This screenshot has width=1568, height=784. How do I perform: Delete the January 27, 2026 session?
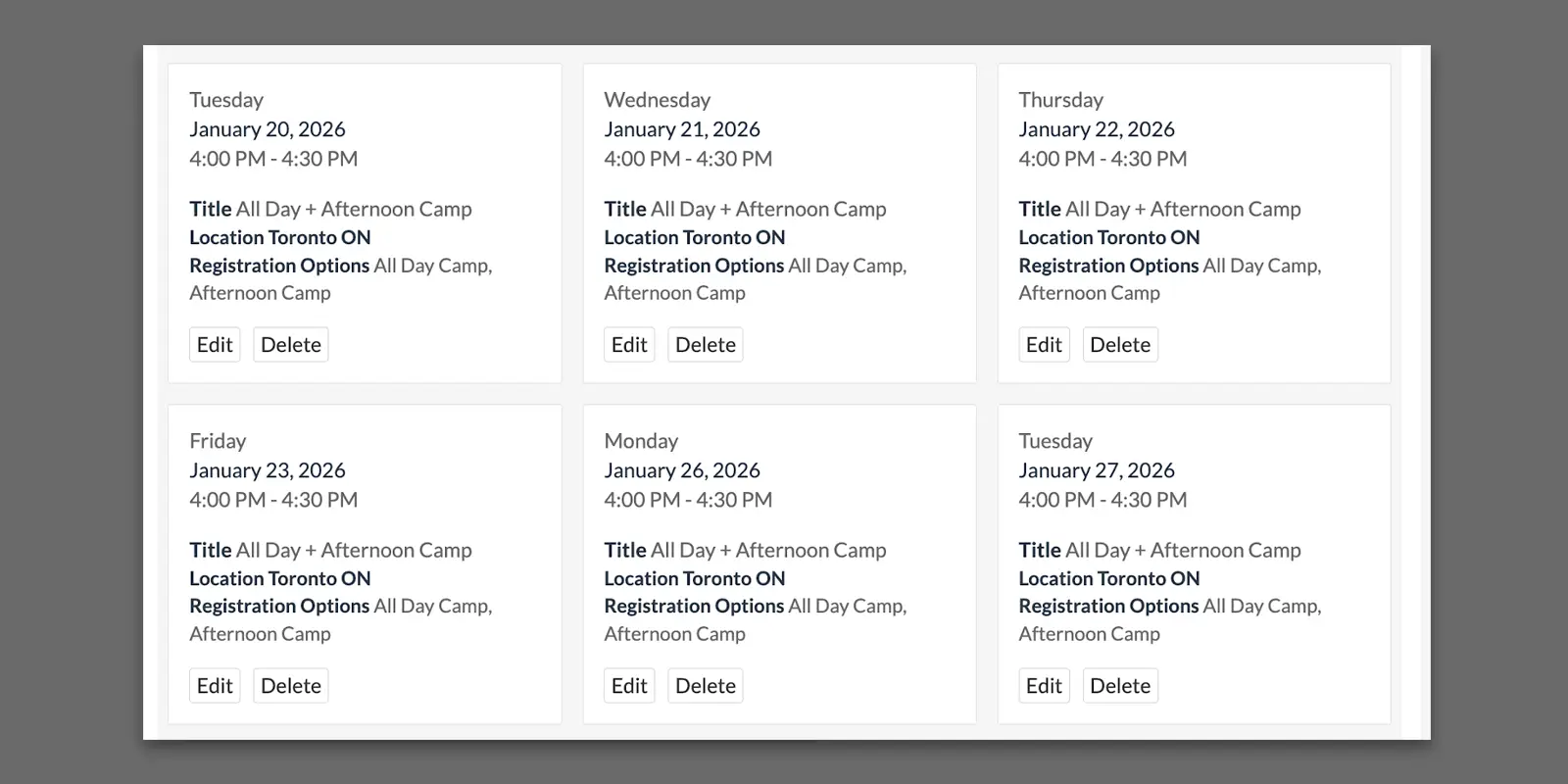(1120, 686)
